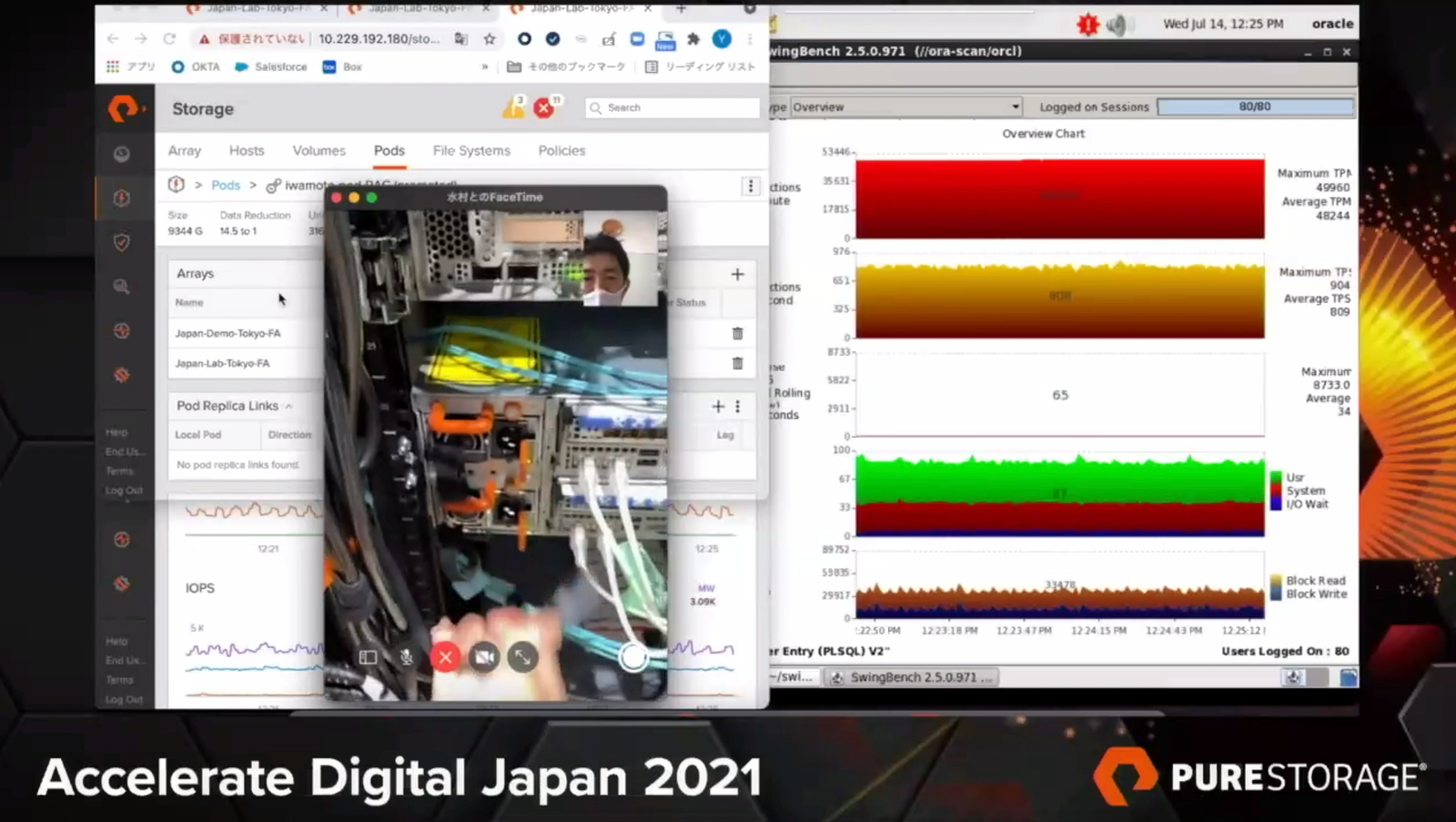This screenshot has height=822, width=1456.
Task: Click the Purity Search field
Action: pos(672,107)
